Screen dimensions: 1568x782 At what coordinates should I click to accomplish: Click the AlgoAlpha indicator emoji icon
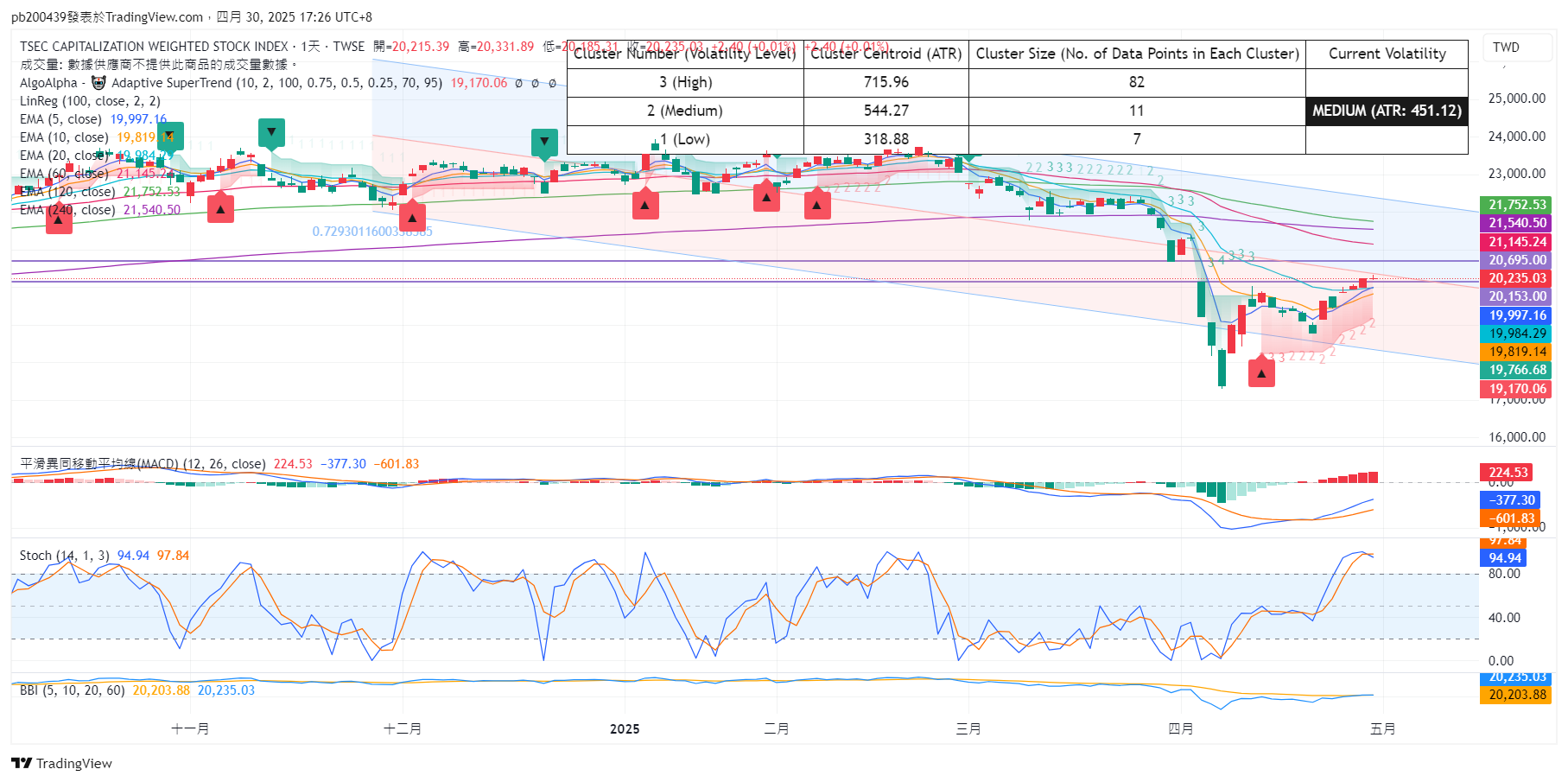click(x=98, y=83)
